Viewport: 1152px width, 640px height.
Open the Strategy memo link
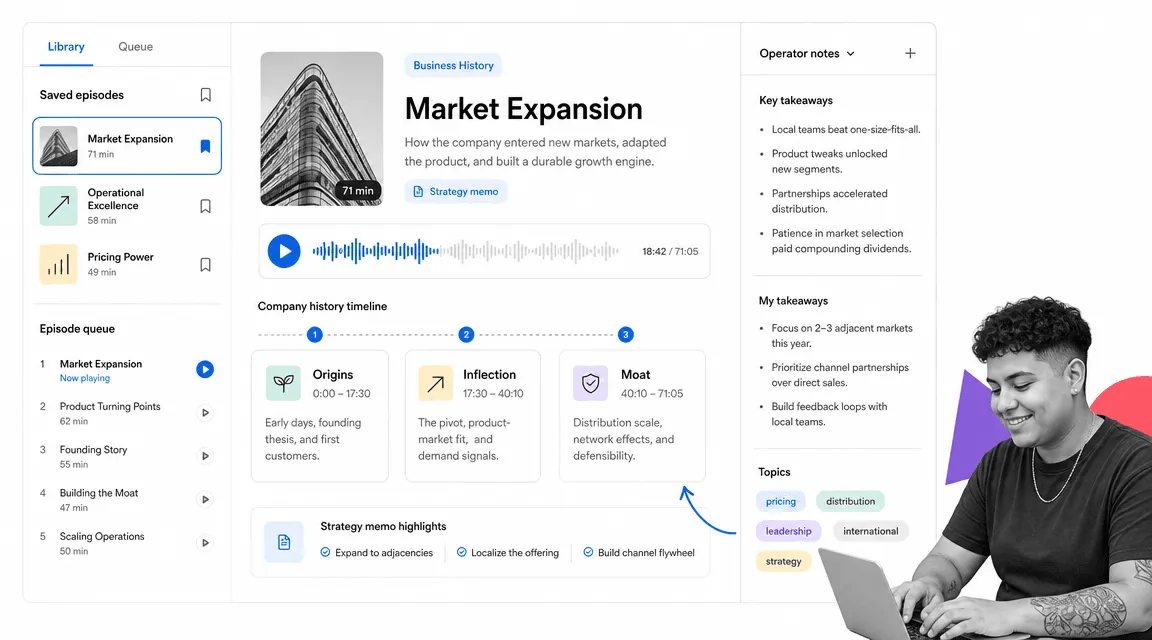[456, 192]
